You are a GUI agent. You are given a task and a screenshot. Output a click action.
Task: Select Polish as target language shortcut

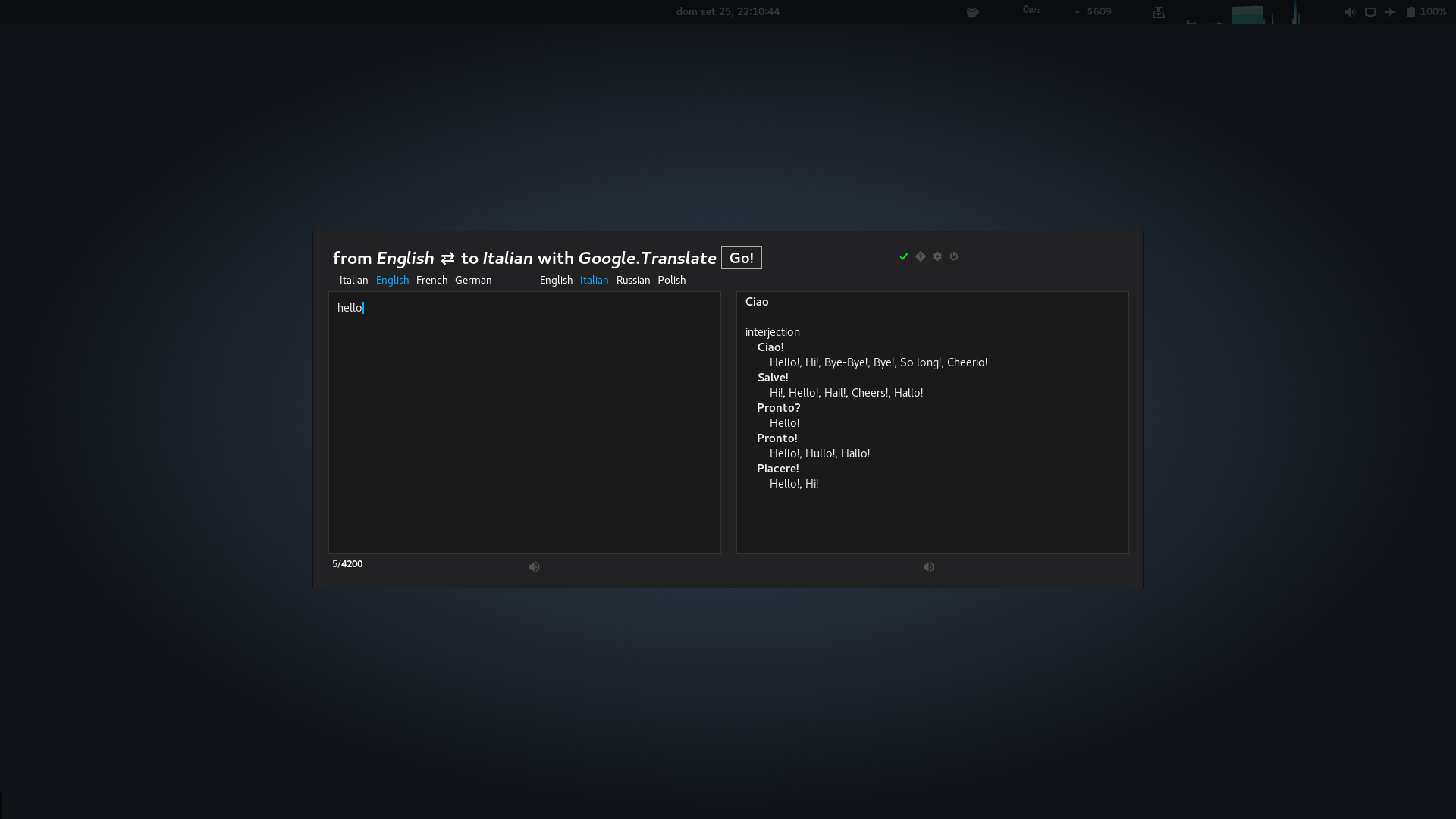672,281
